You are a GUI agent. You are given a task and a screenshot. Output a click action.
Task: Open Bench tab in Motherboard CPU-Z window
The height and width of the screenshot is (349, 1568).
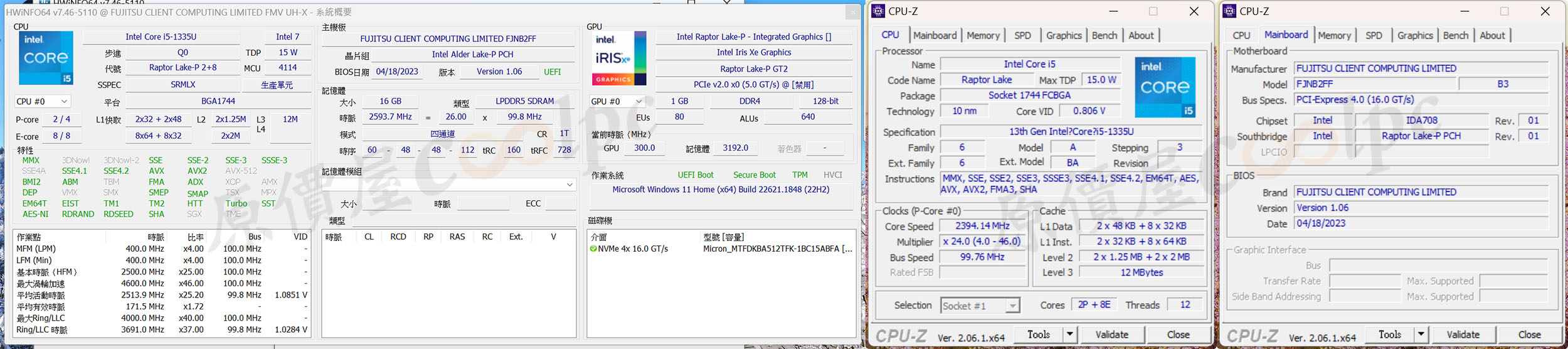click(1456, 36)
